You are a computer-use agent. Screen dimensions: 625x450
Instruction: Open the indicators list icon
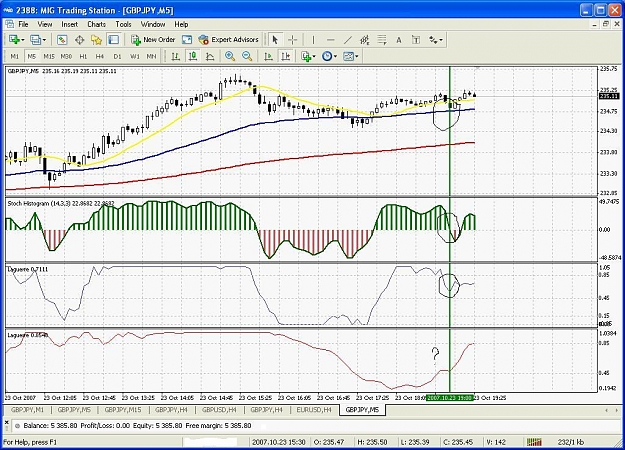tap(306, 56)
